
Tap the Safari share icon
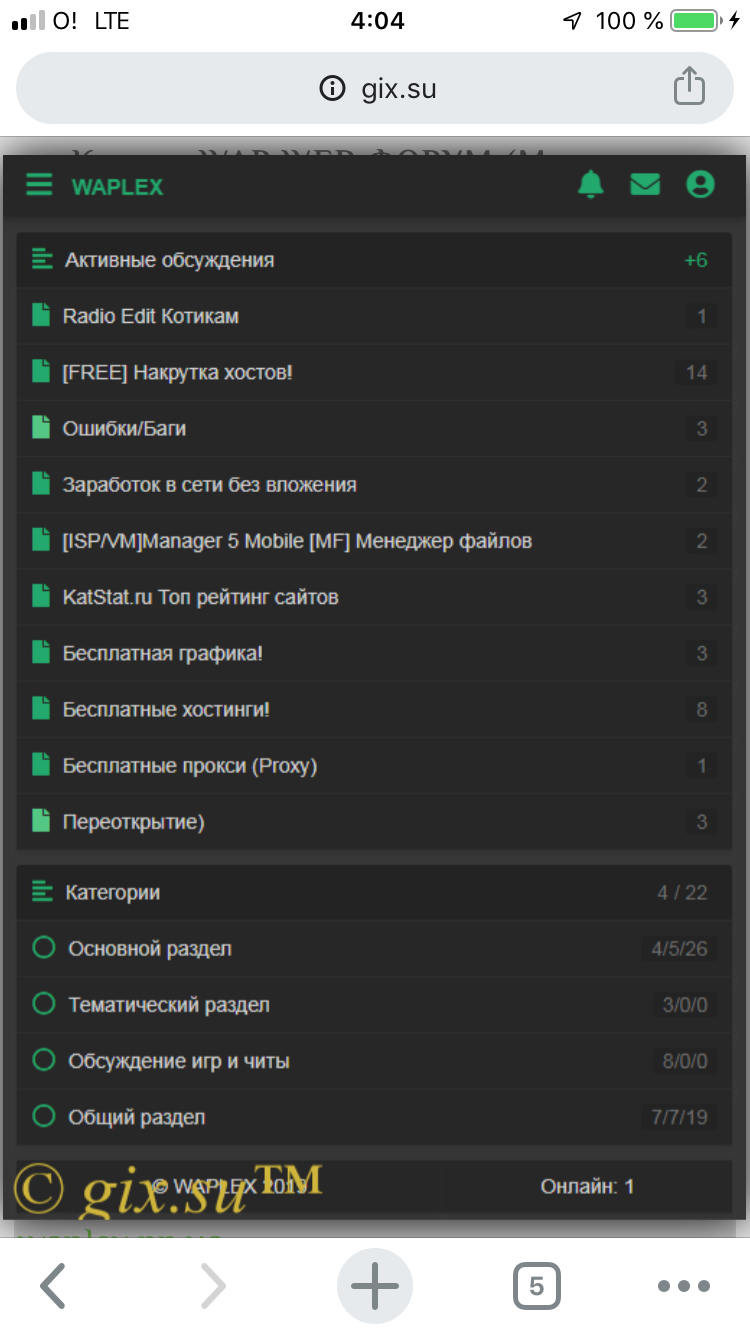pyautogui.click(x=688, y=87)
